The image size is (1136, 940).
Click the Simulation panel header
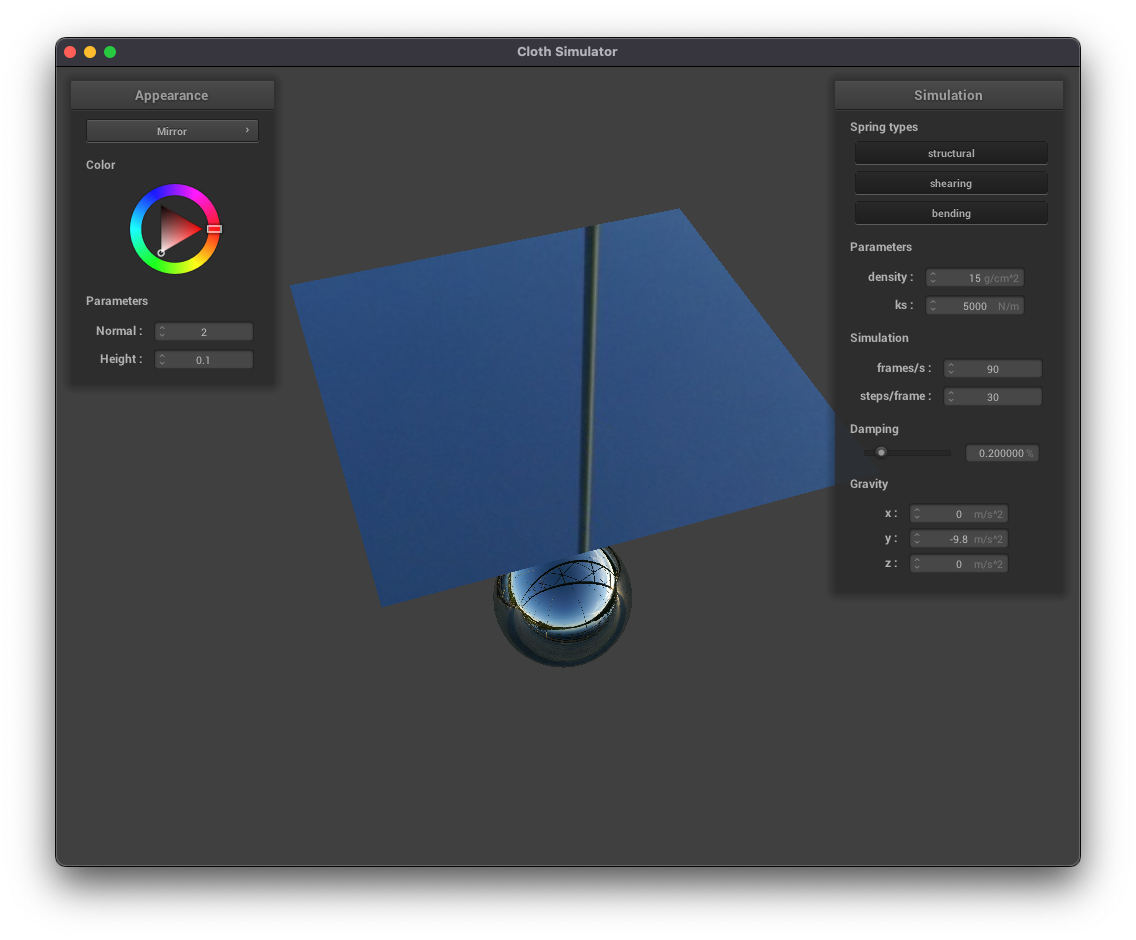[948, 95]
